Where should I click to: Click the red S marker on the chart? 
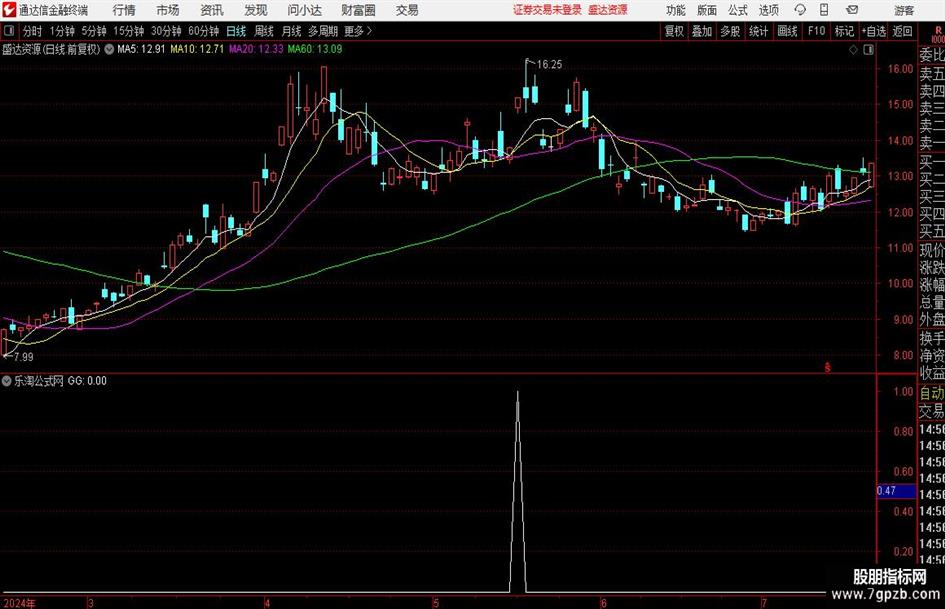pyautogui.click(x=827, y=367)
